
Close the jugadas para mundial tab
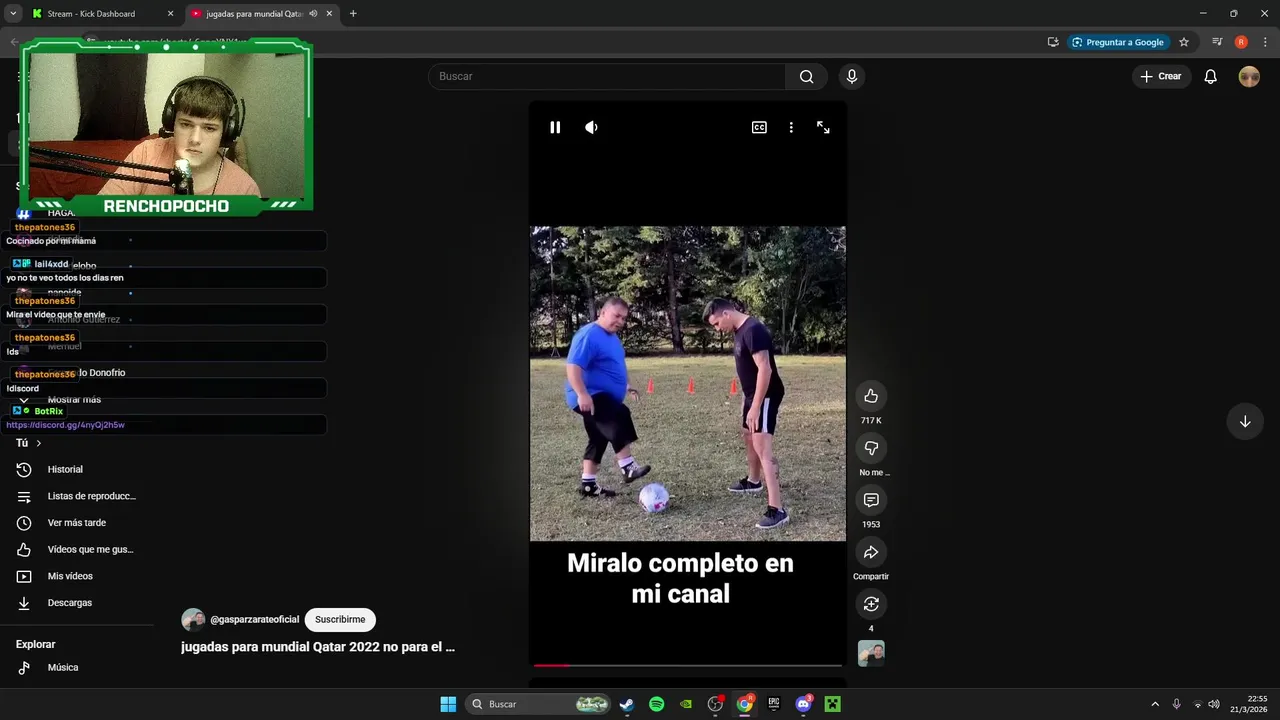point(329,14)
